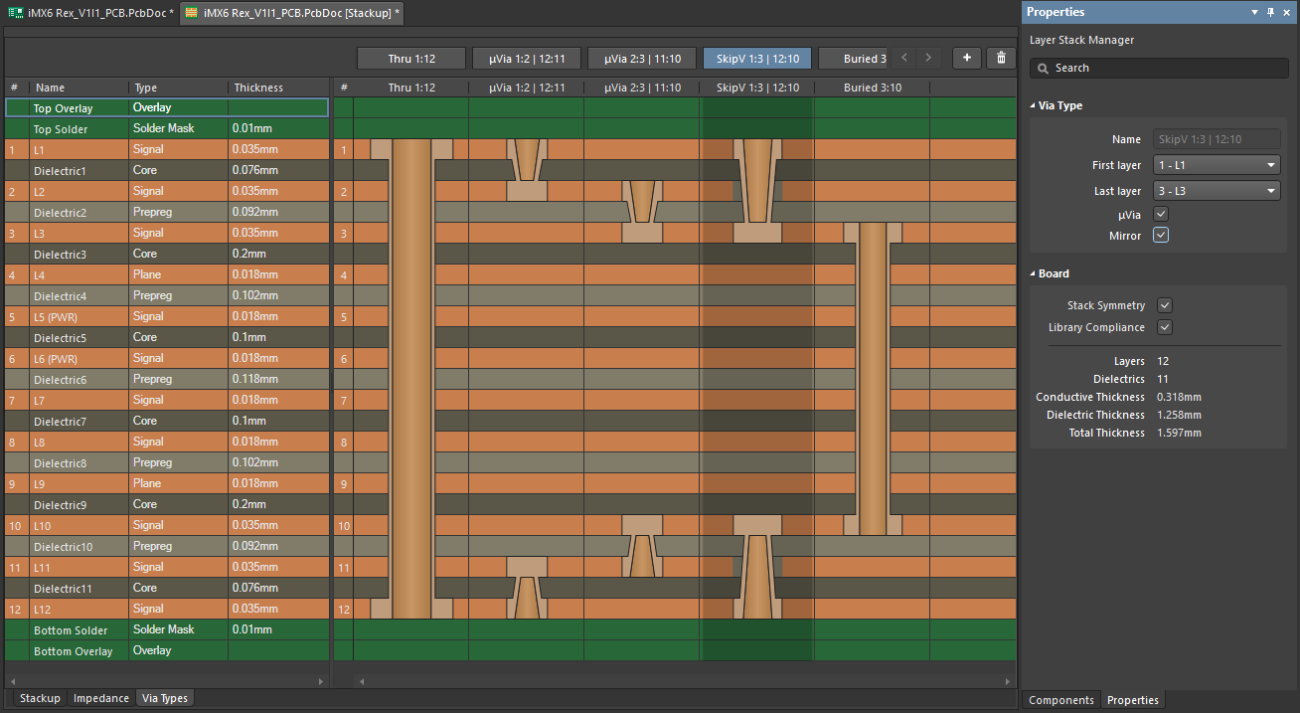Disable the Mirror checkbox
Viewport: 1300px width, 713px height.
pyautogui.click(x=1161, y=236)
